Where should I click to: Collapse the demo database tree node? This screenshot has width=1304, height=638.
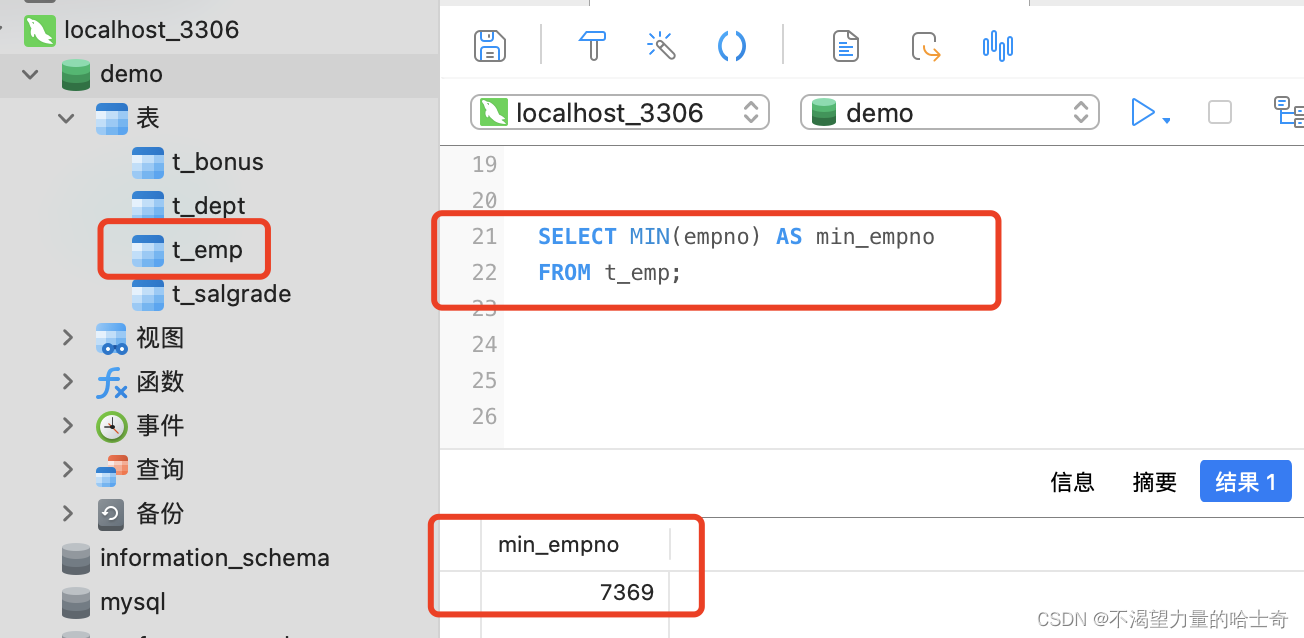[31, 74]
